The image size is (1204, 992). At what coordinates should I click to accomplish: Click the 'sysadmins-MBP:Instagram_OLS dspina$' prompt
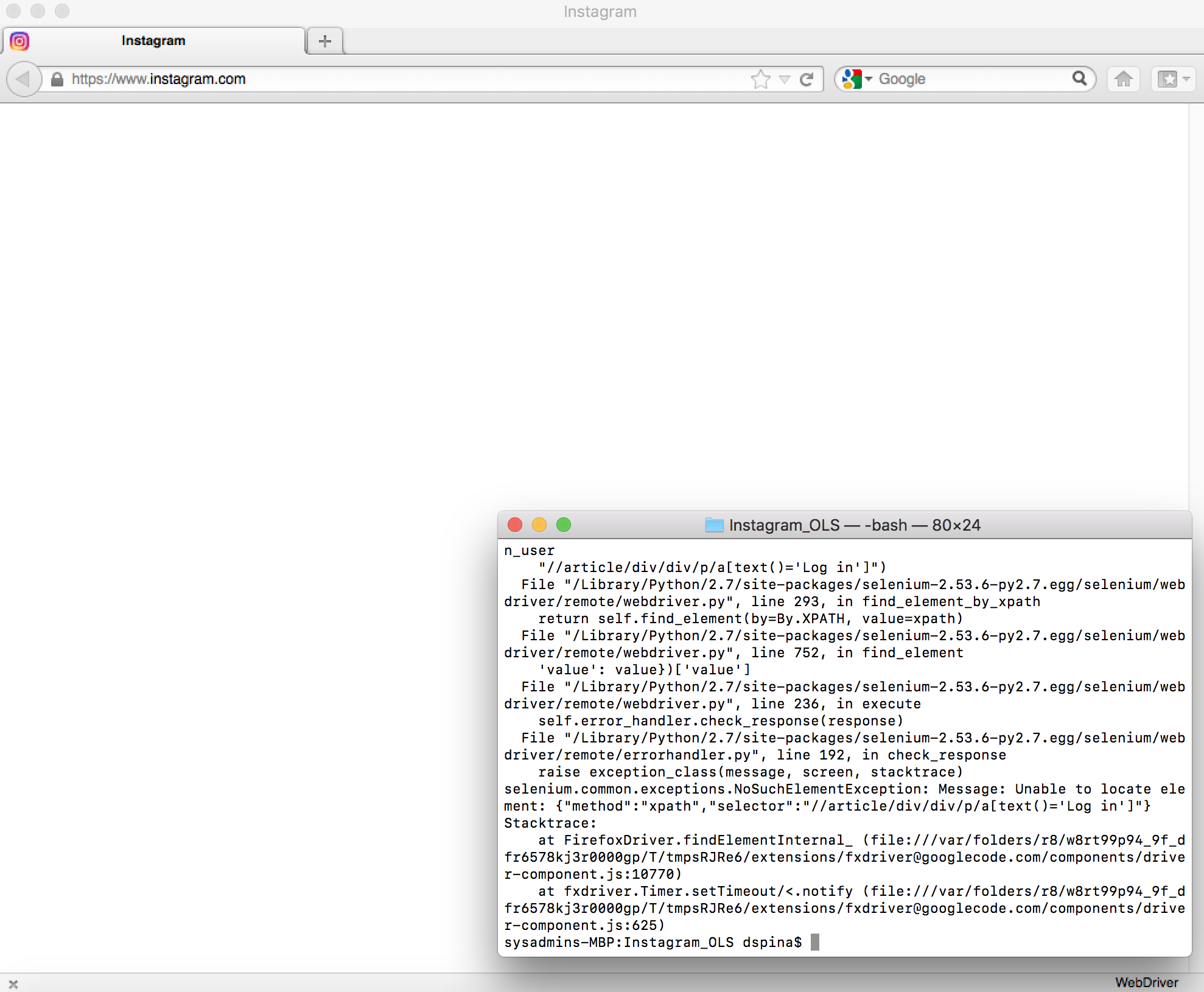(653, 943)
